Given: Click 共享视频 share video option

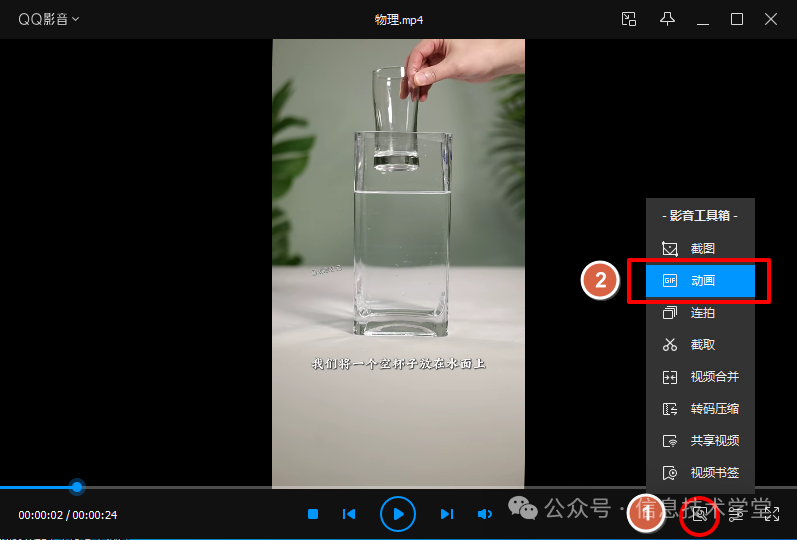Looking at the screenshot, I should [701, 441].
